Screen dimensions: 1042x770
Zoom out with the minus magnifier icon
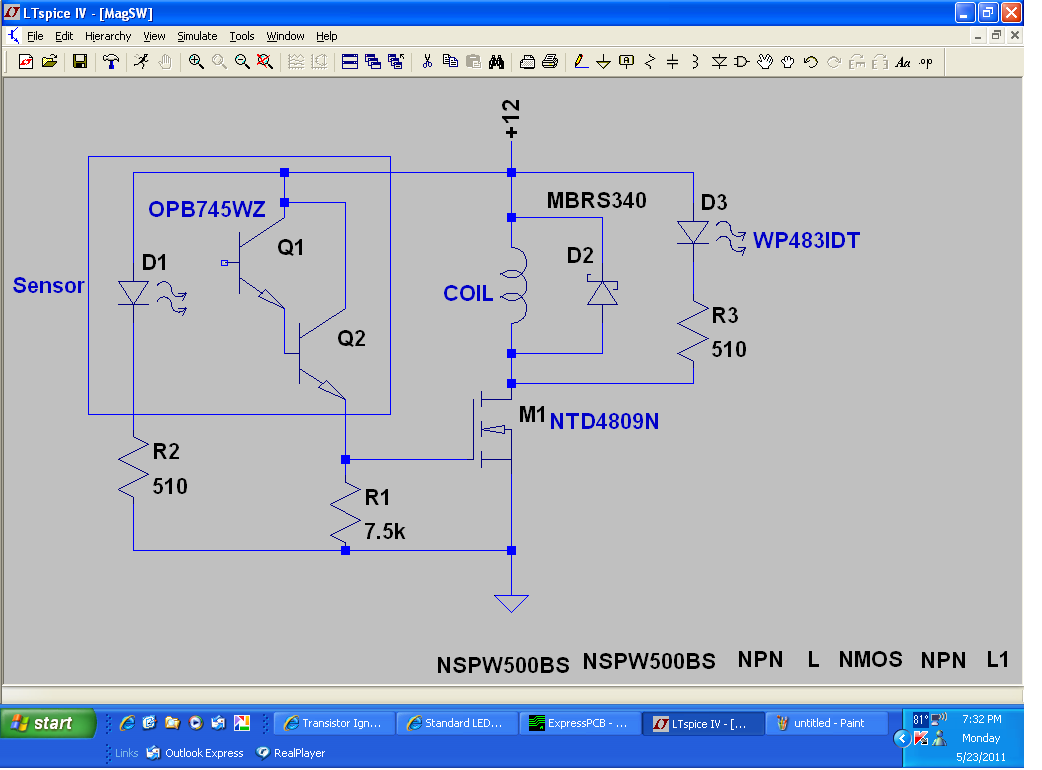pos(242,62)
